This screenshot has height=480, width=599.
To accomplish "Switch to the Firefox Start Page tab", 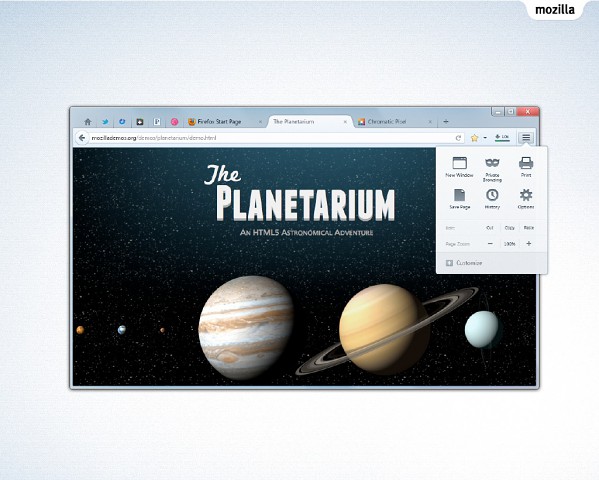I will click(225, 122).
